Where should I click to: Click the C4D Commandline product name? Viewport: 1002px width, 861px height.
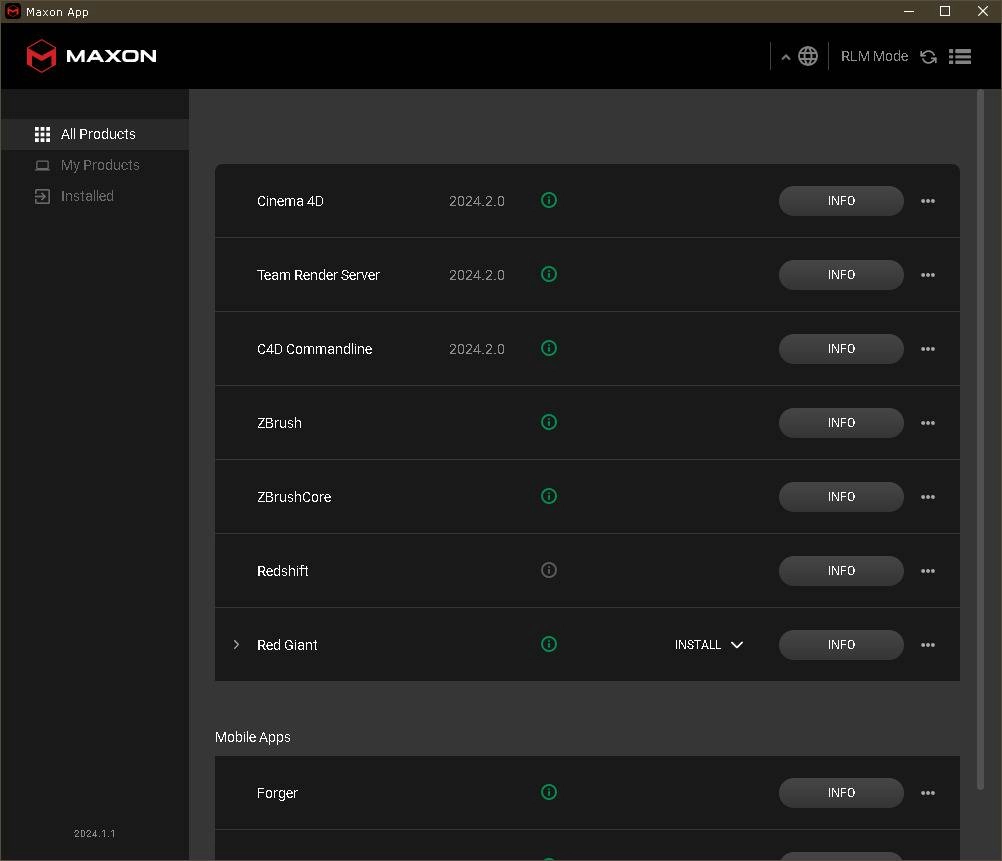tap(314, 349)
